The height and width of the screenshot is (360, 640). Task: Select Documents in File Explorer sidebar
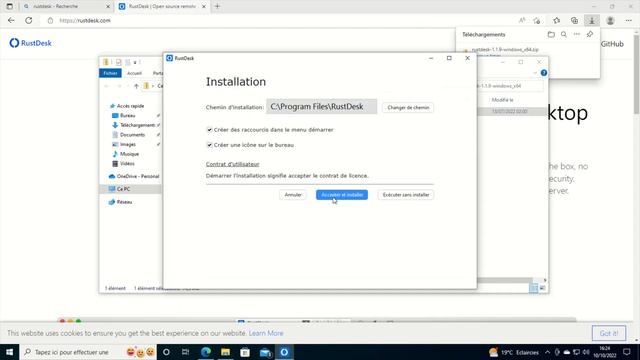[x=132, y=135]
